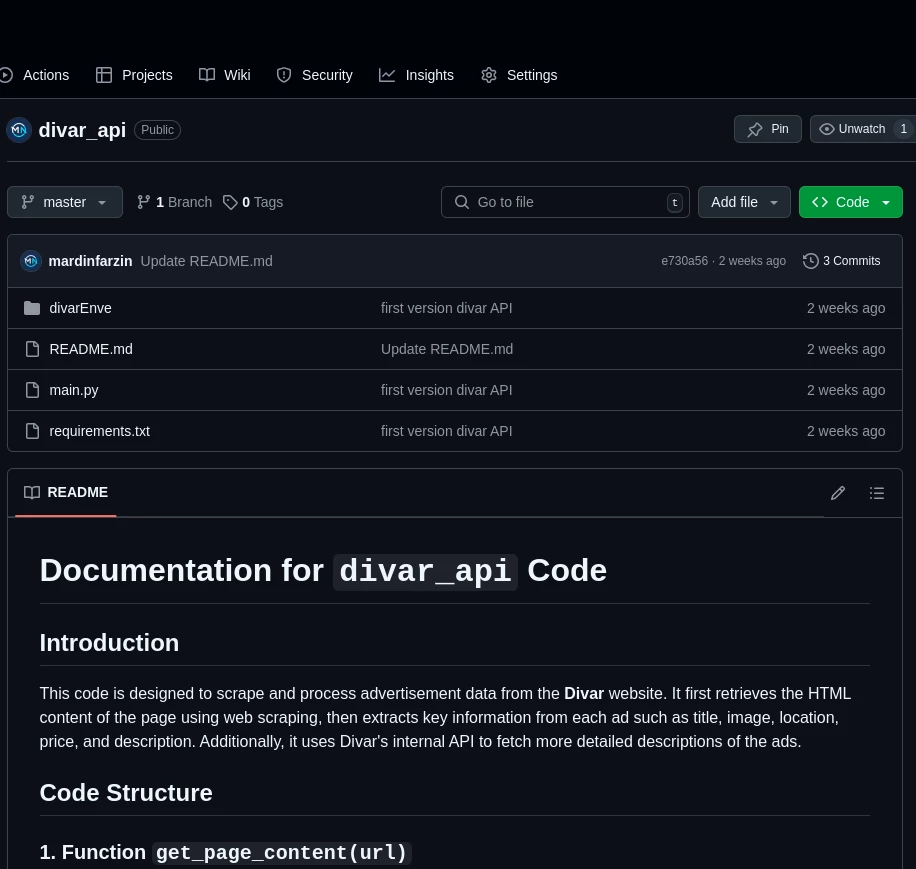
Task: View the 1 Branch list
Action: click(174, 202)
